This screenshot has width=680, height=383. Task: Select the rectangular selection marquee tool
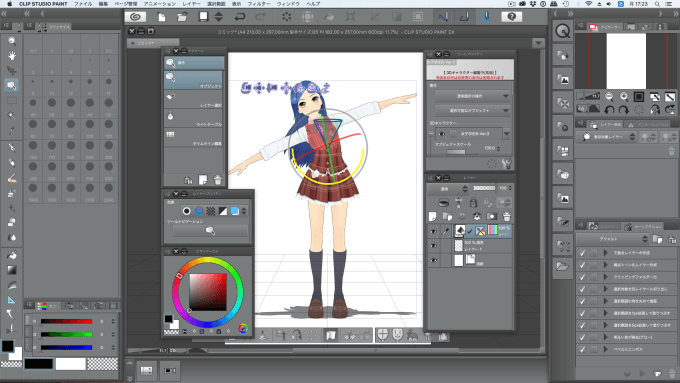click(12, 100)
